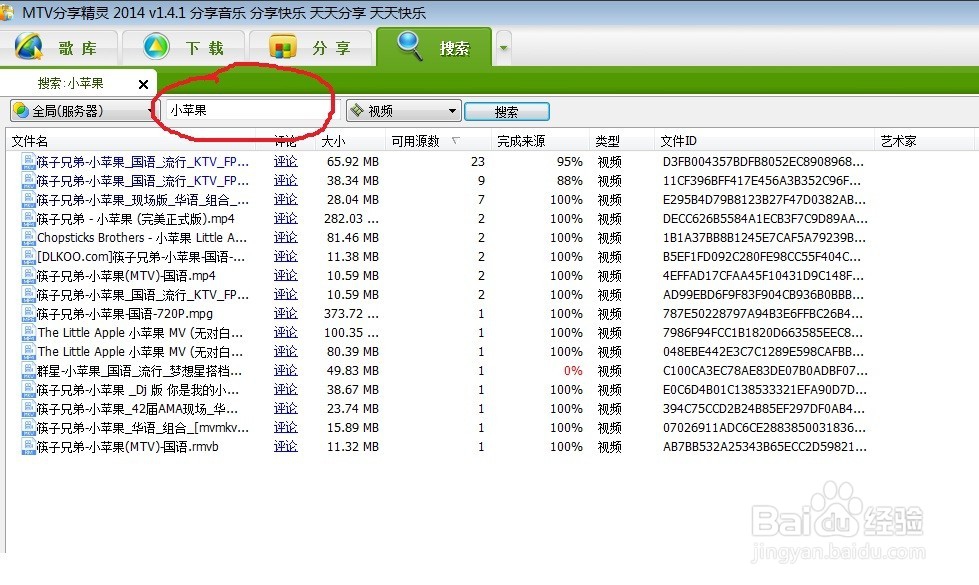Select file ID AB7BB532A25343B65ECC2D59821
Viewport: 979px width, 585px height.
[765, 446]
